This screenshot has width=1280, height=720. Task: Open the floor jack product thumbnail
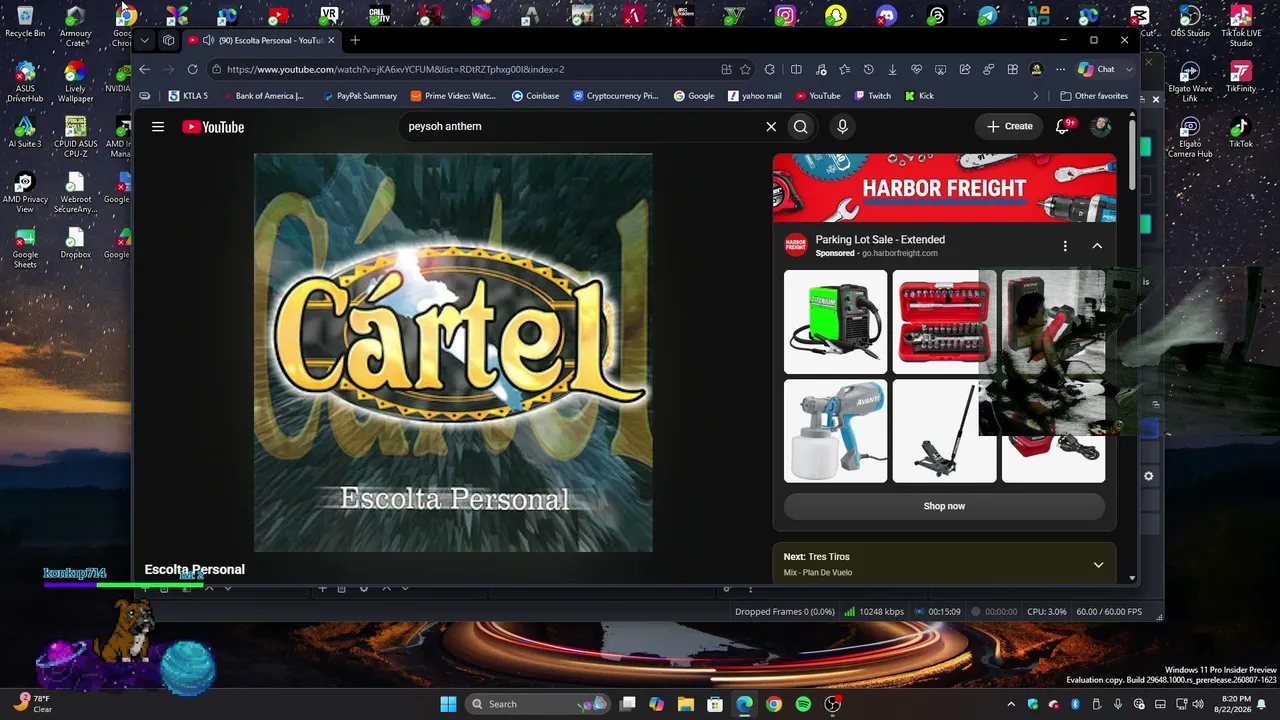click(x=944, y=431)
